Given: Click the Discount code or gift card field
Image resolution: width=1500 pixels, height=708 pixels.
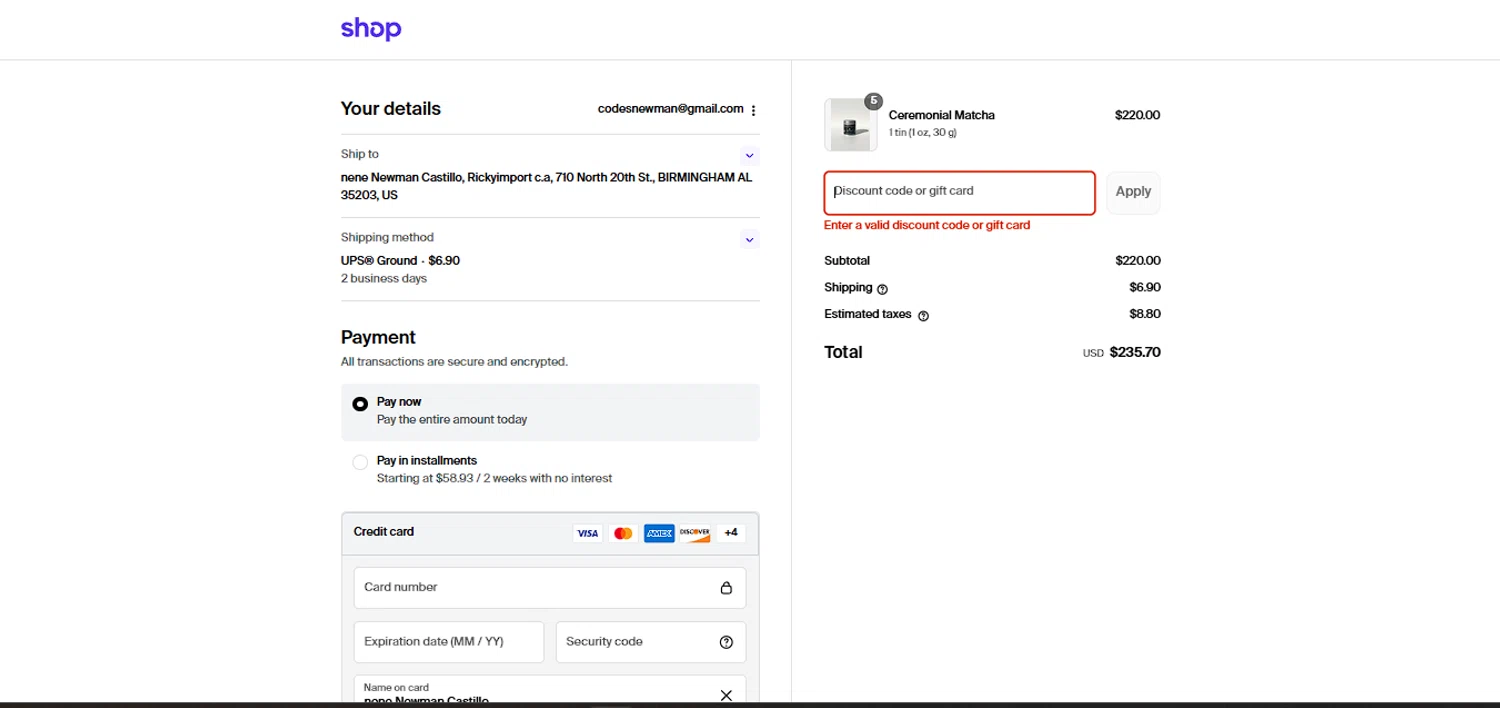Looking at the screenshot, I should (x=959, y=192).
